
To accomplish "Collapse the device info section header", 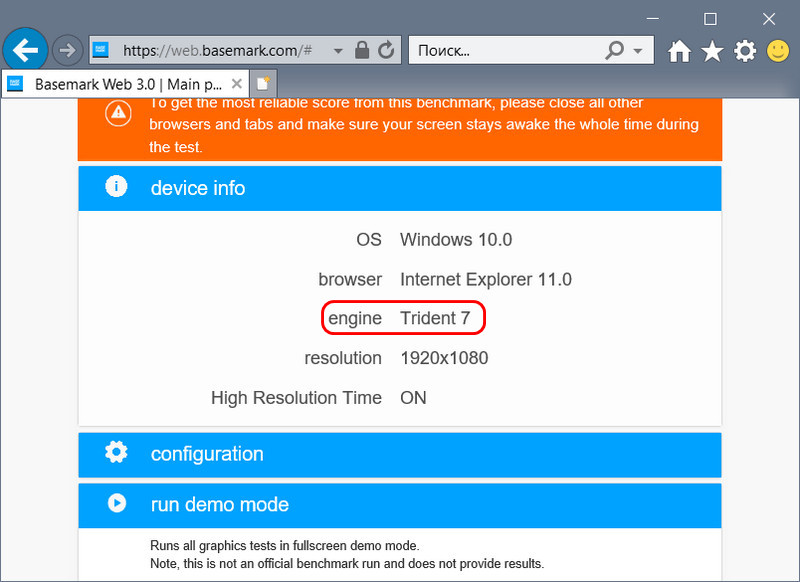I will (400, 188).
